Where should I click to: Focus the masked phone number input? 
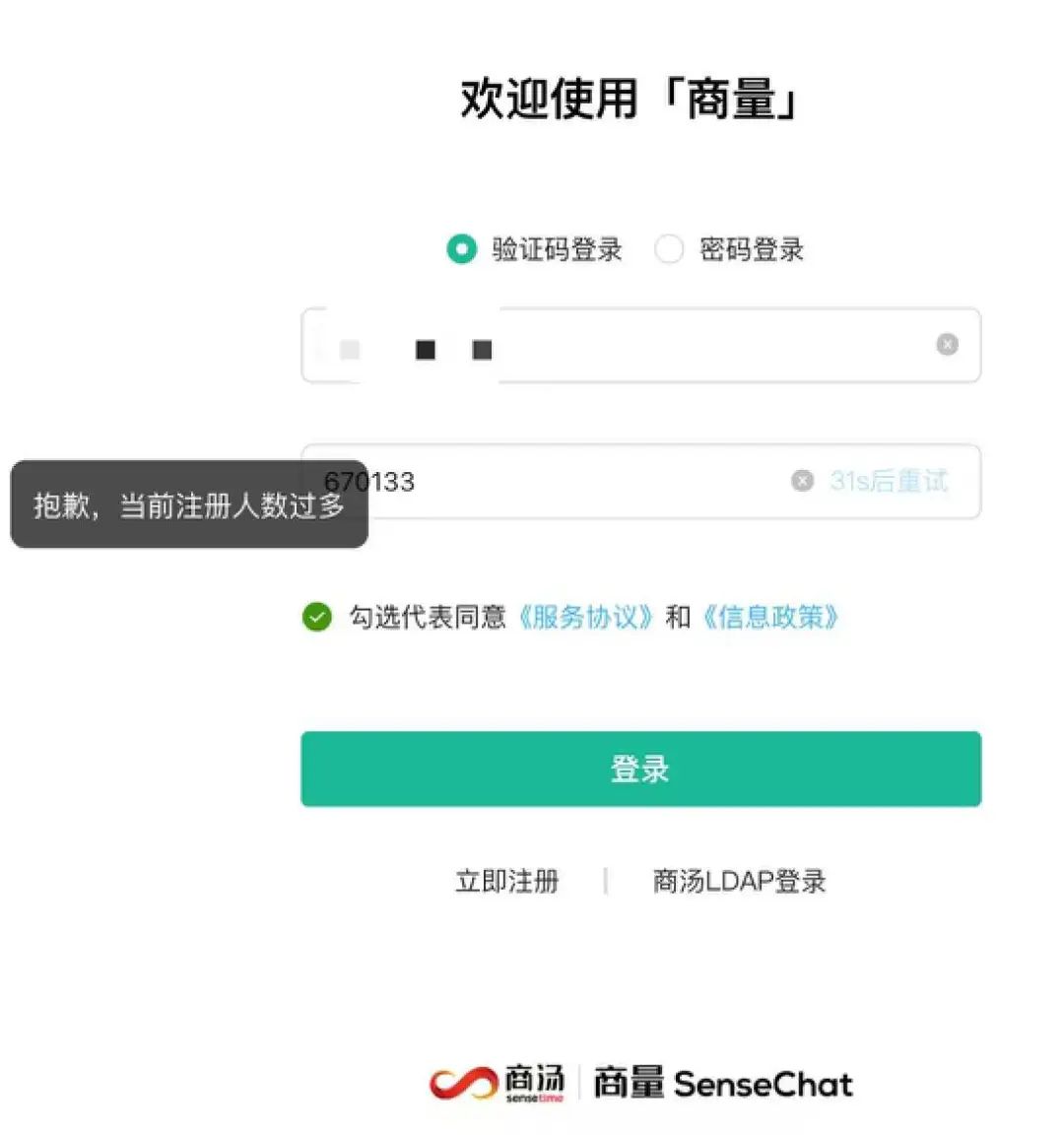[640, 345]
